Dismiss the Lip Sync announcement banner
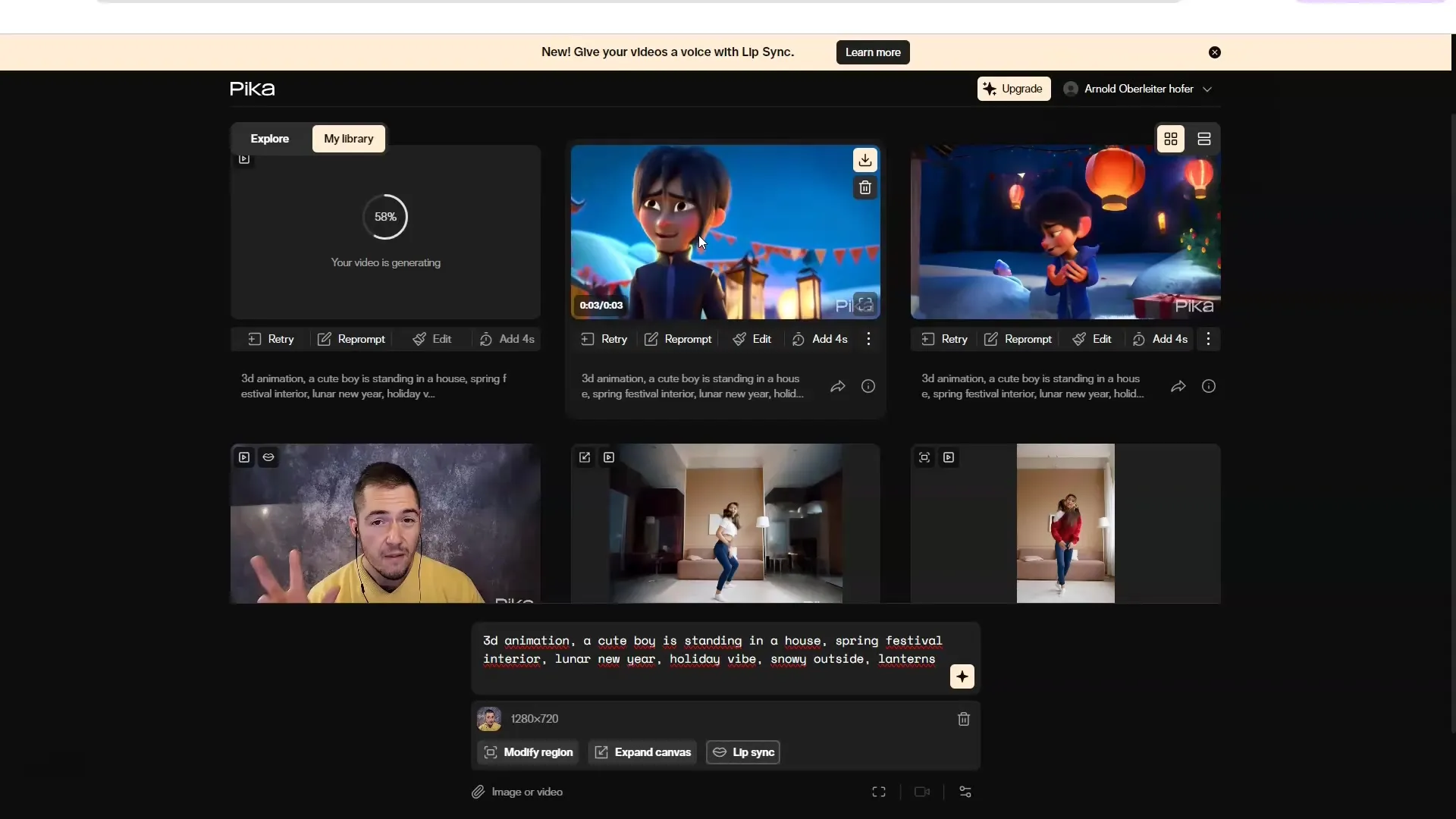1456x819 pixels. (1215, 52)
